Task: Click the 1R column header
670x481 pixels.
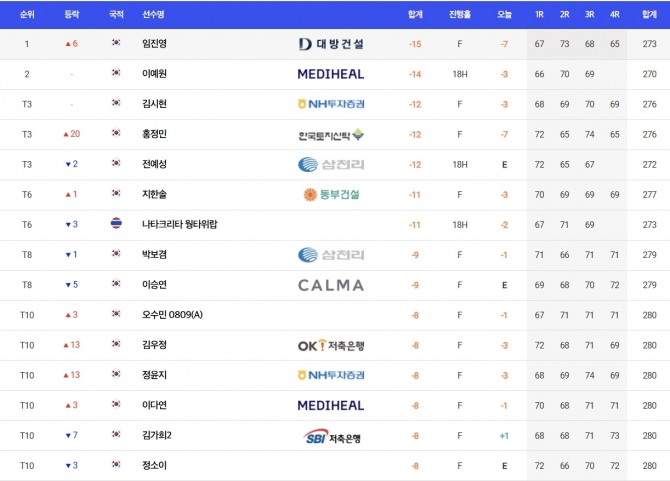Action: [x=540, y=15]
